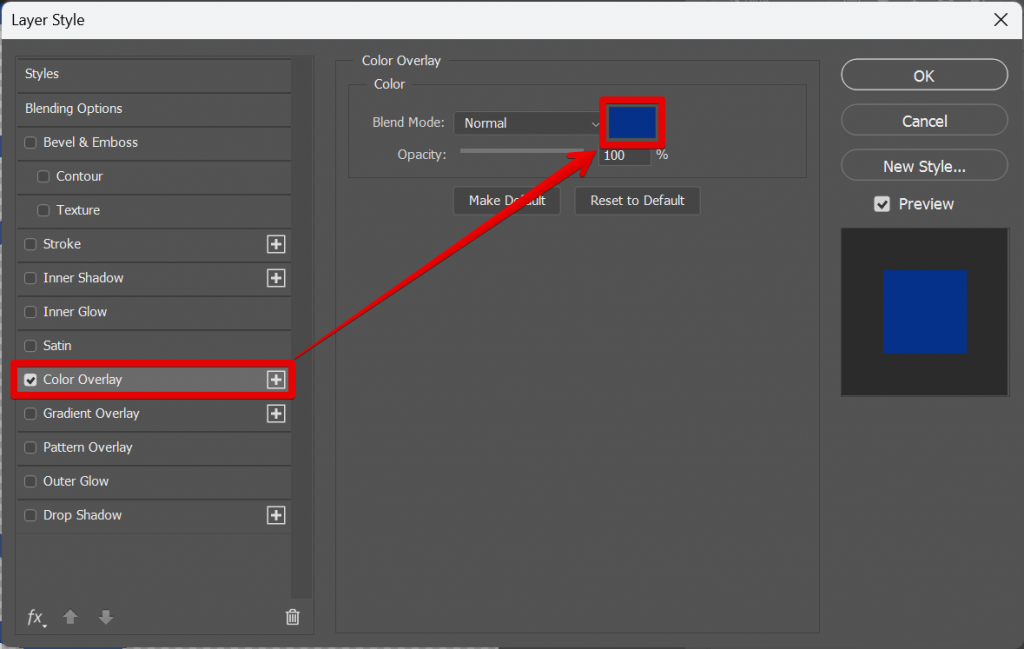Toggle the Preview checkbox

[882, 204]
